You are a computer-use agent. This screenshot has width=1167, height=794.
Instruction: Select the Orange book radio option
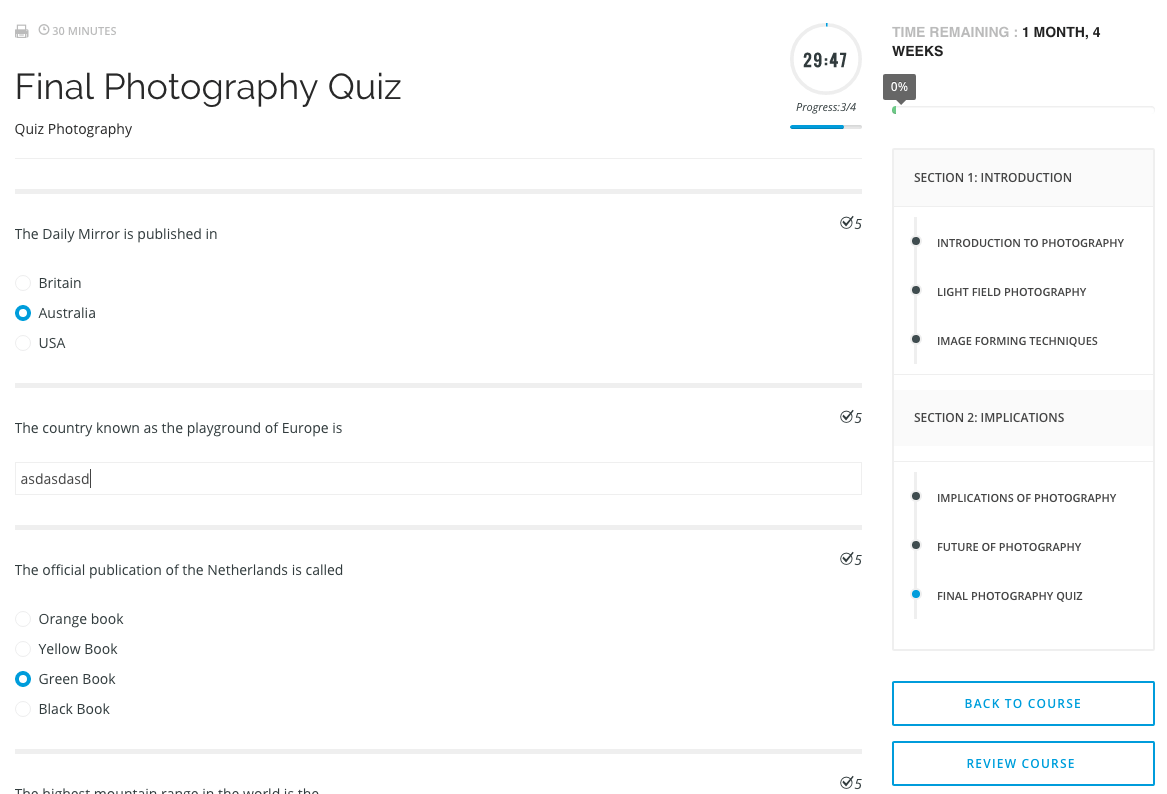click(23, 619)
